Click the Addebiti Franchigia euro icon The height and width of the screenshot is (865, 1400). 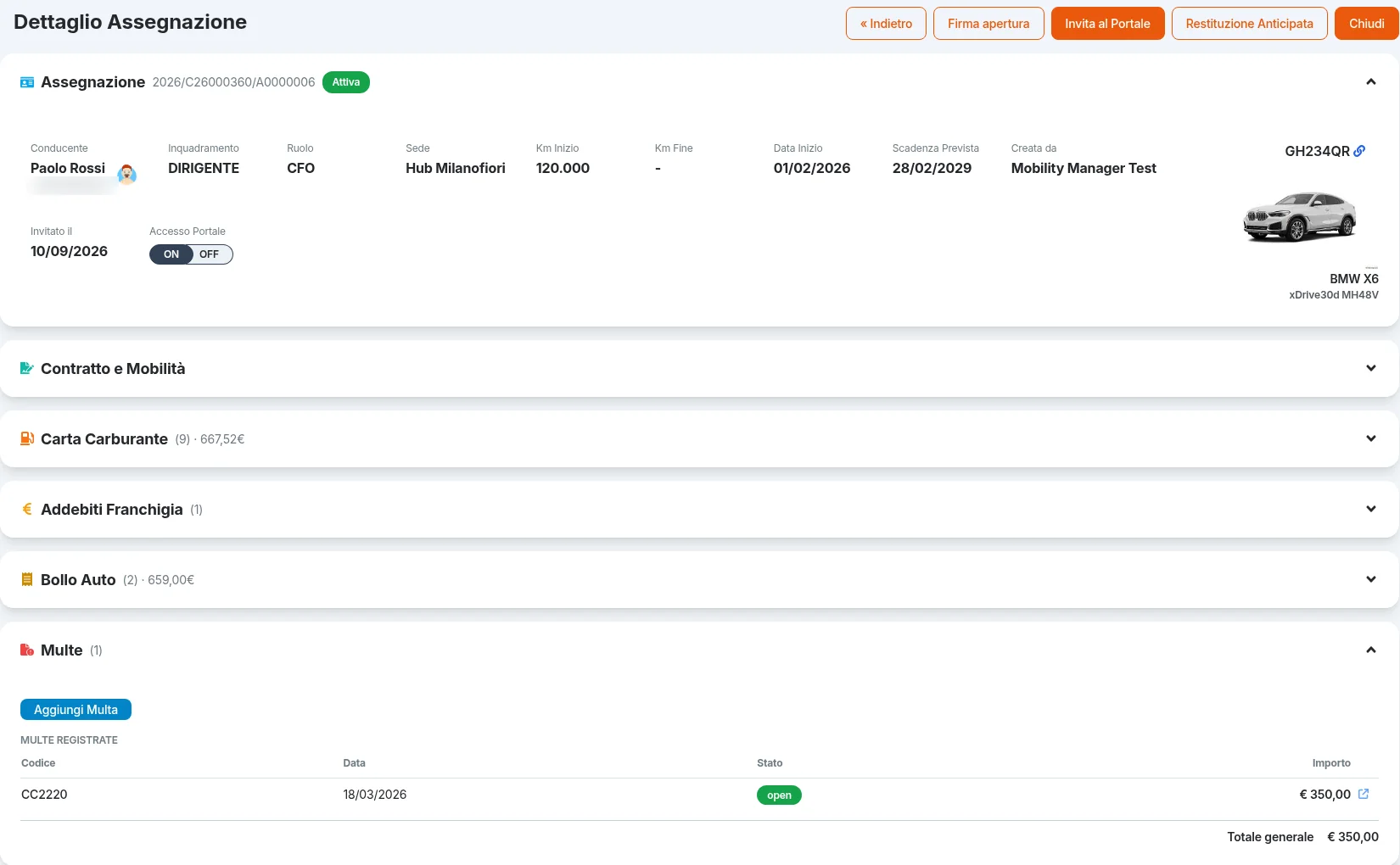[x=27, y=509]
